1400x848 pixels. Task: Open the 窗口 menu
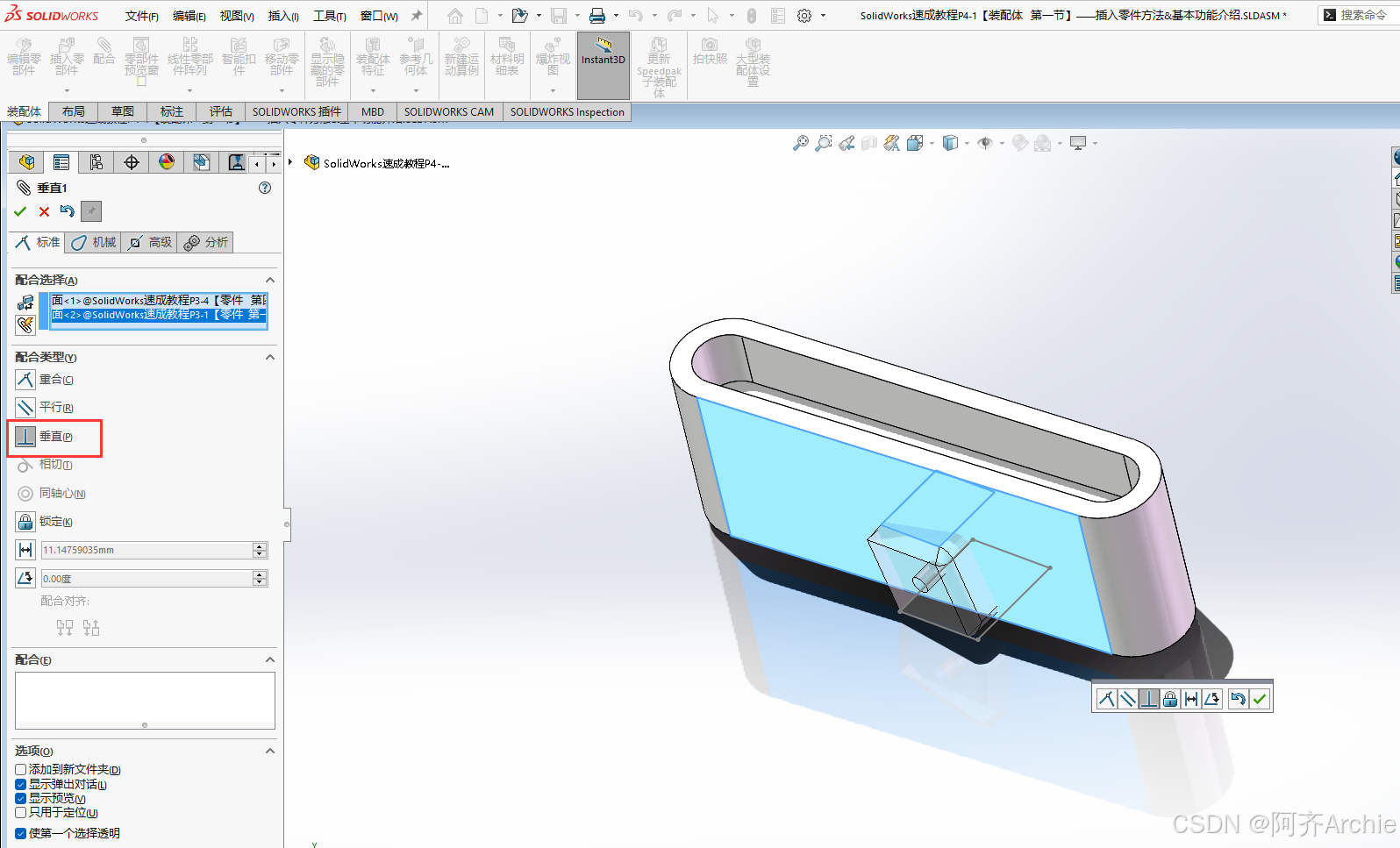click(x=379, y=16)
